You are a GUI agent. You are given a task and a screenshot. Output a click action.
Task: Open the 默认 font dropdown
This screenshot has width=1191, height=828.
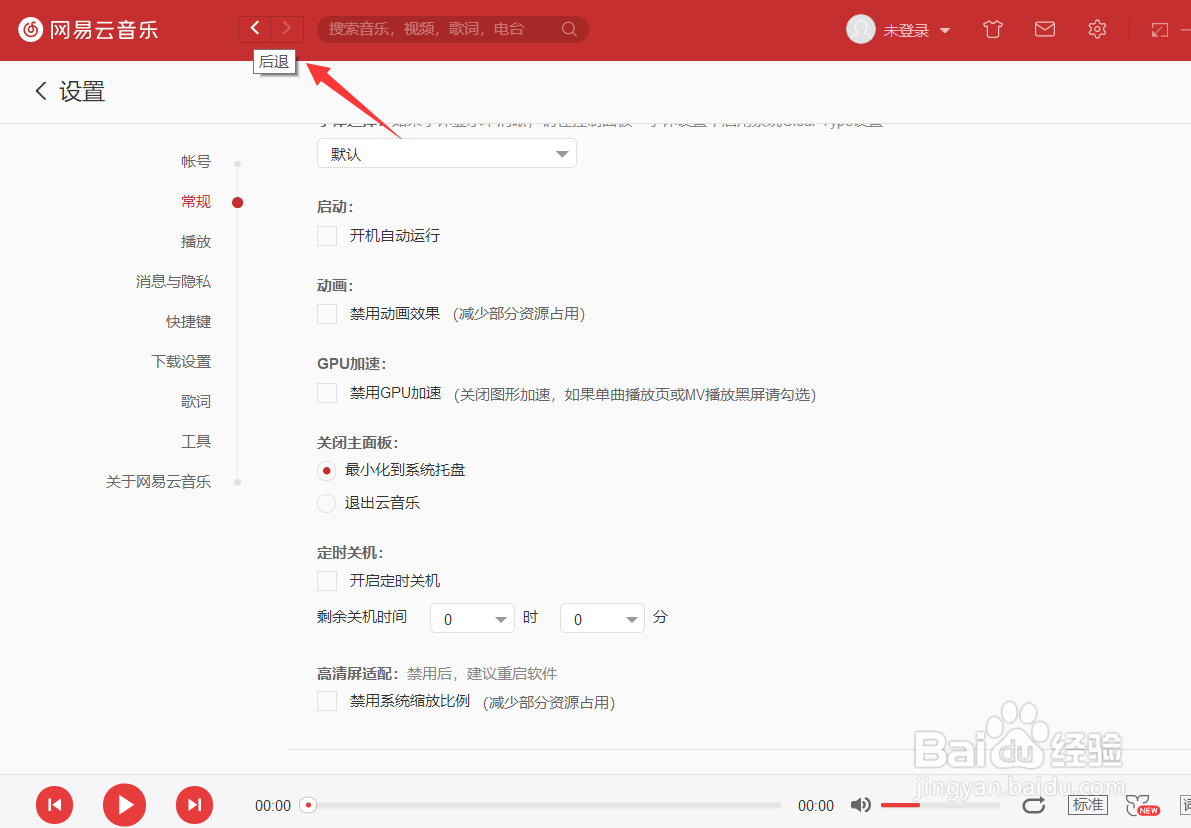click(x=446, y=153)
